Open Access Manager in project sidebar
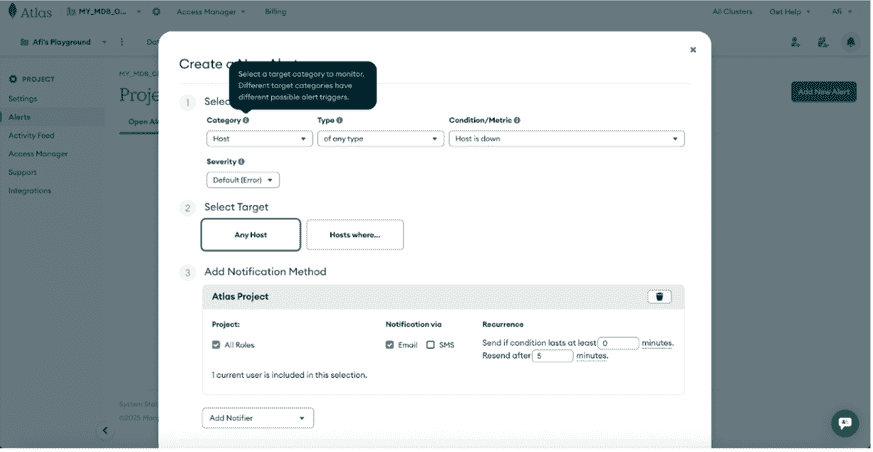Screen dimensions: 873x452 coord(38,154)
